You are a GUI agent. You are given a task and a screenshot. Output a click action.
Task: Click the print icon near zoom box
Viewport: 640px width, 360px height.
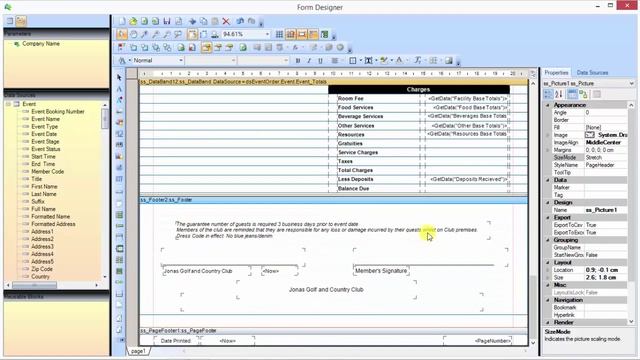pyautogui.click(x=215, y=34)
